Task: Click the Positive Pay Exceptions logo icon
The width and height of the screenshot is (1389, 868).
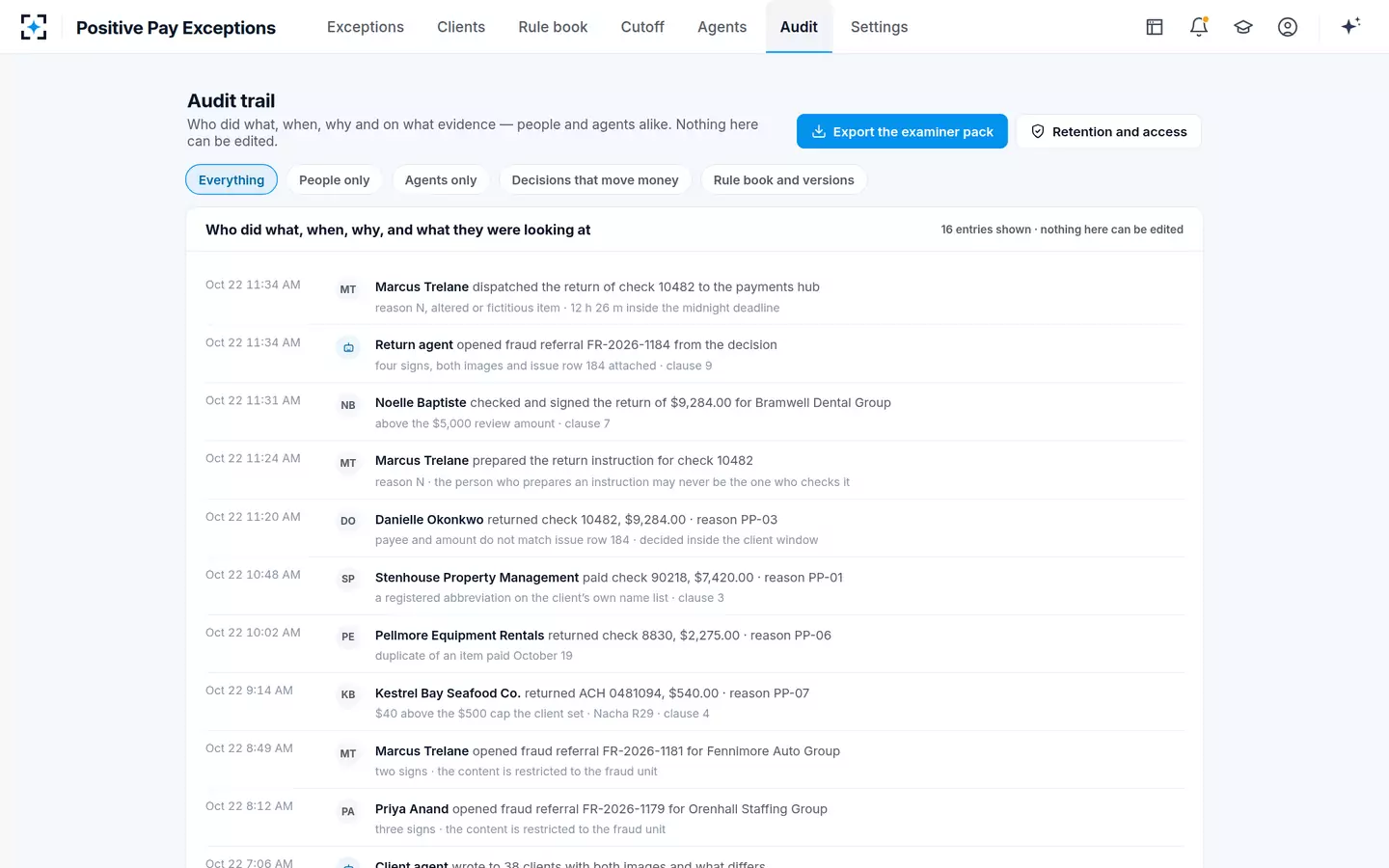Action: pyautogui.click(x=34, y=27)
